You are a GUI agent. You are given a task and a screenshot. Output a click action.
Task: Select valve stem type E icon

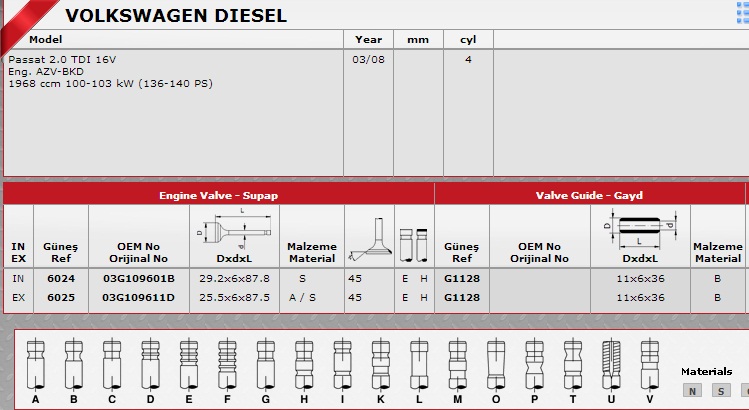tap(188, 363)
